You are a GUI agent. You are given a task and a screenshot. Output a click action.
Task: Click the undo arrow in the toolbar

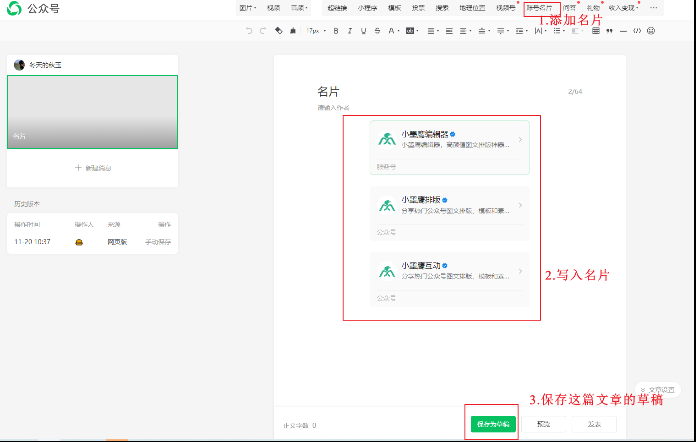pyautogui.click(x=249, y=31)
